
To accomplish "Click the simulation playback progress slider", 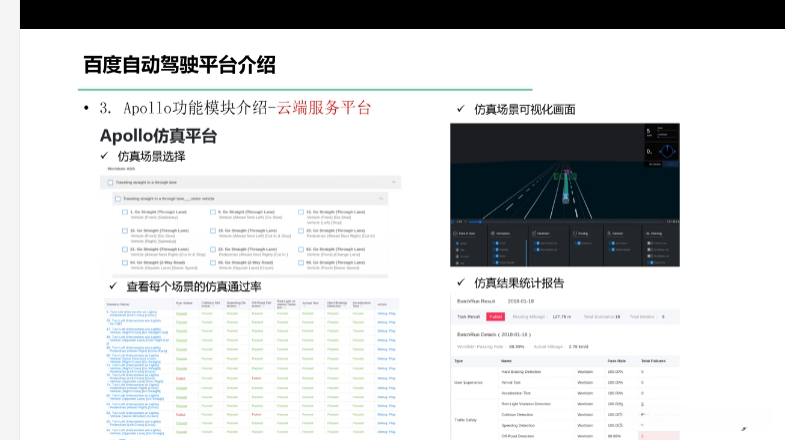I will pyautogui.click(x=566, y=221).
